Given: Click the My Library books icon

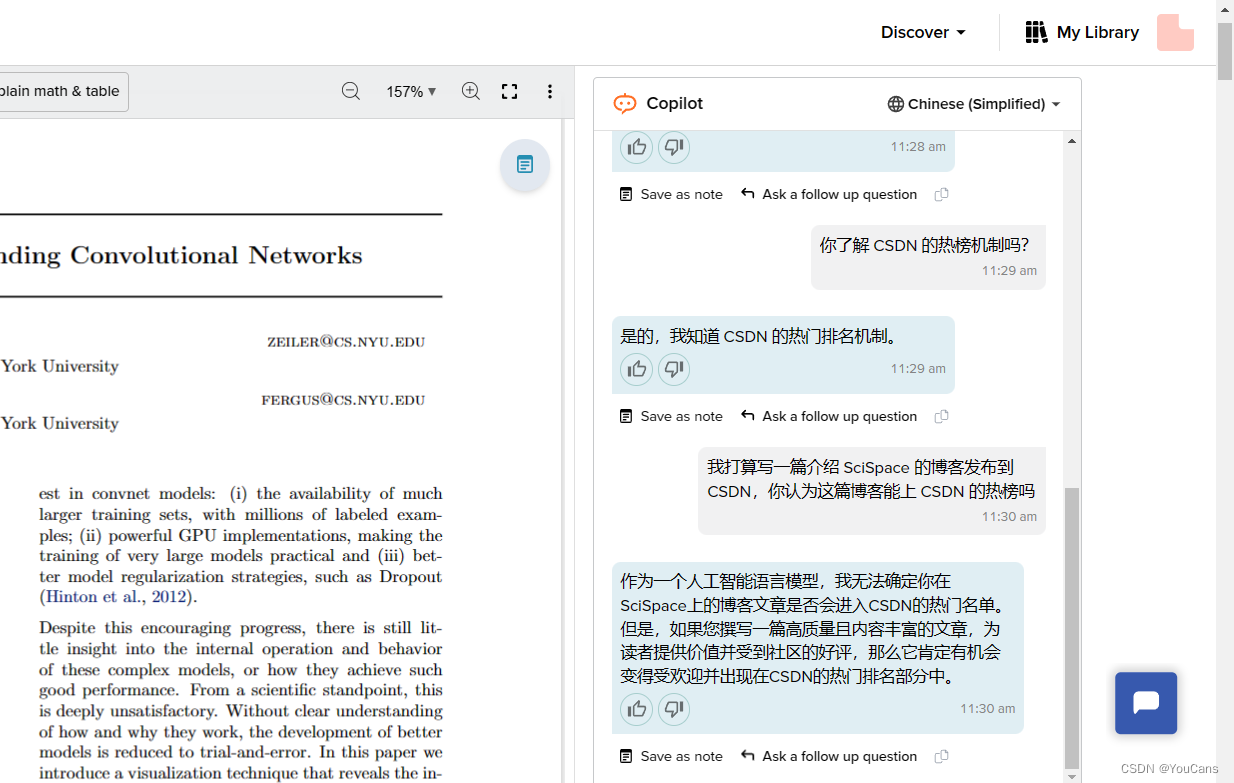Looking at the screenshot, I should (1036, 32).
